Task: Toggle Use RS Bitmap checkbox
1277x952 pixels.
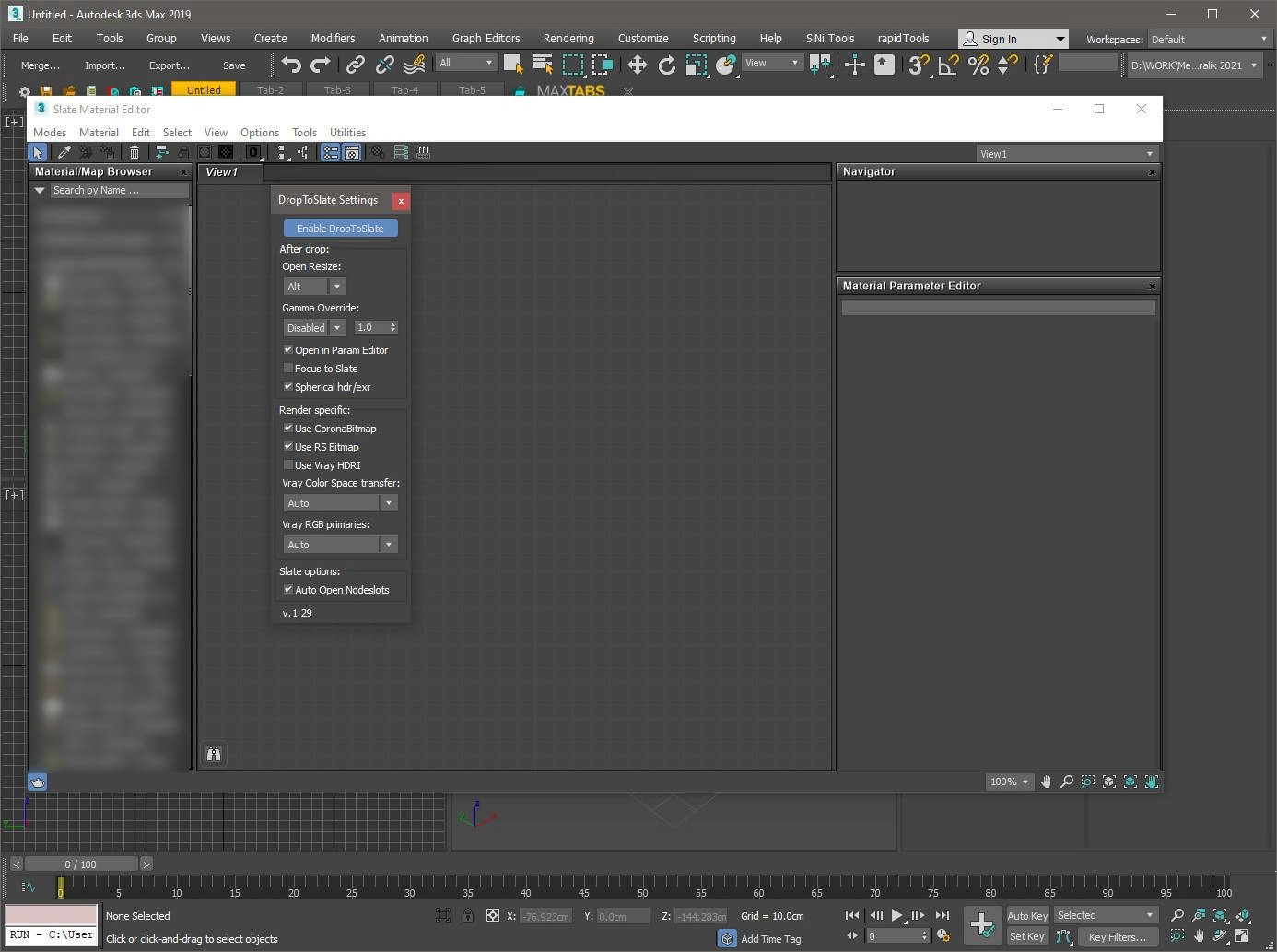Action: [x=288, y=447]
